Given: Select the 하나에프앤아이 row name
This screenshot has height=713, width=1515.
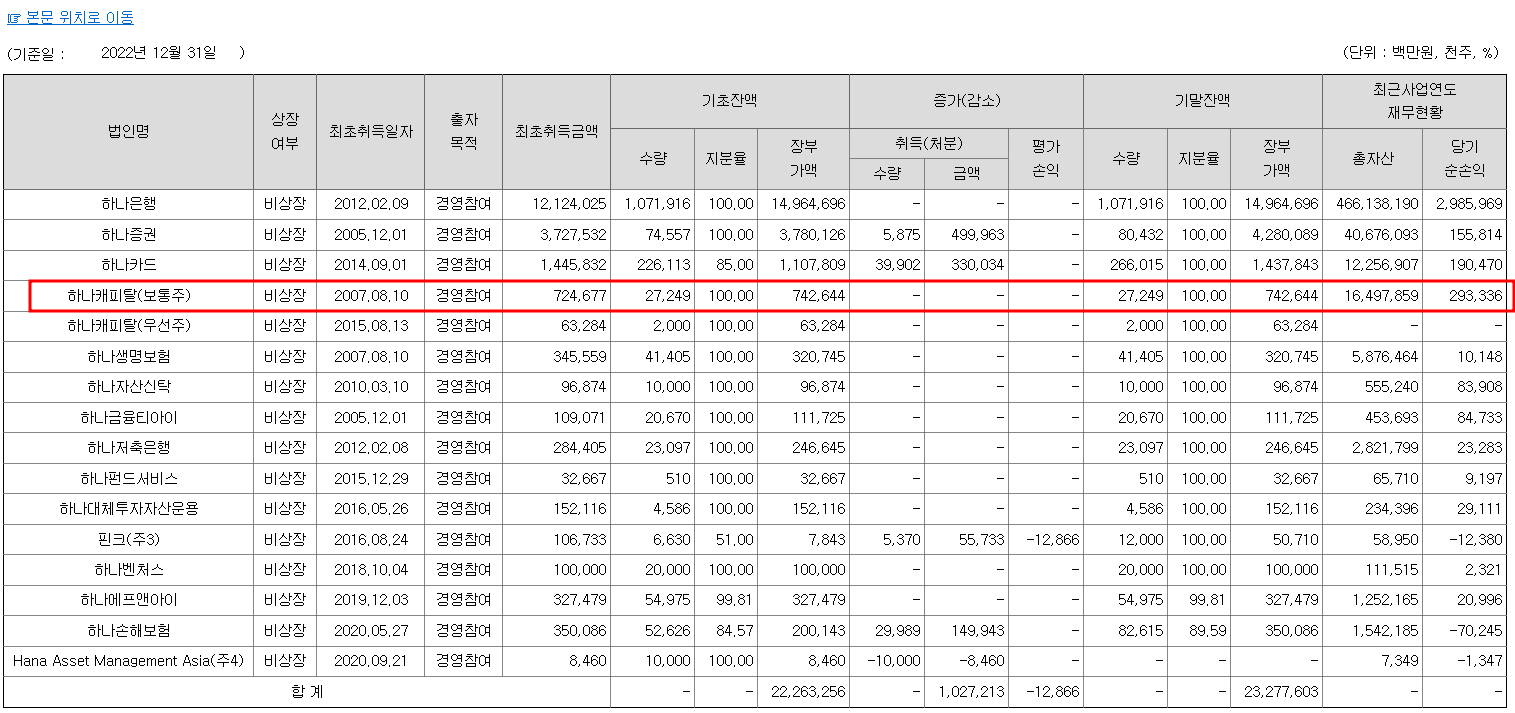Looking at the screenshot, I should 128,601.
